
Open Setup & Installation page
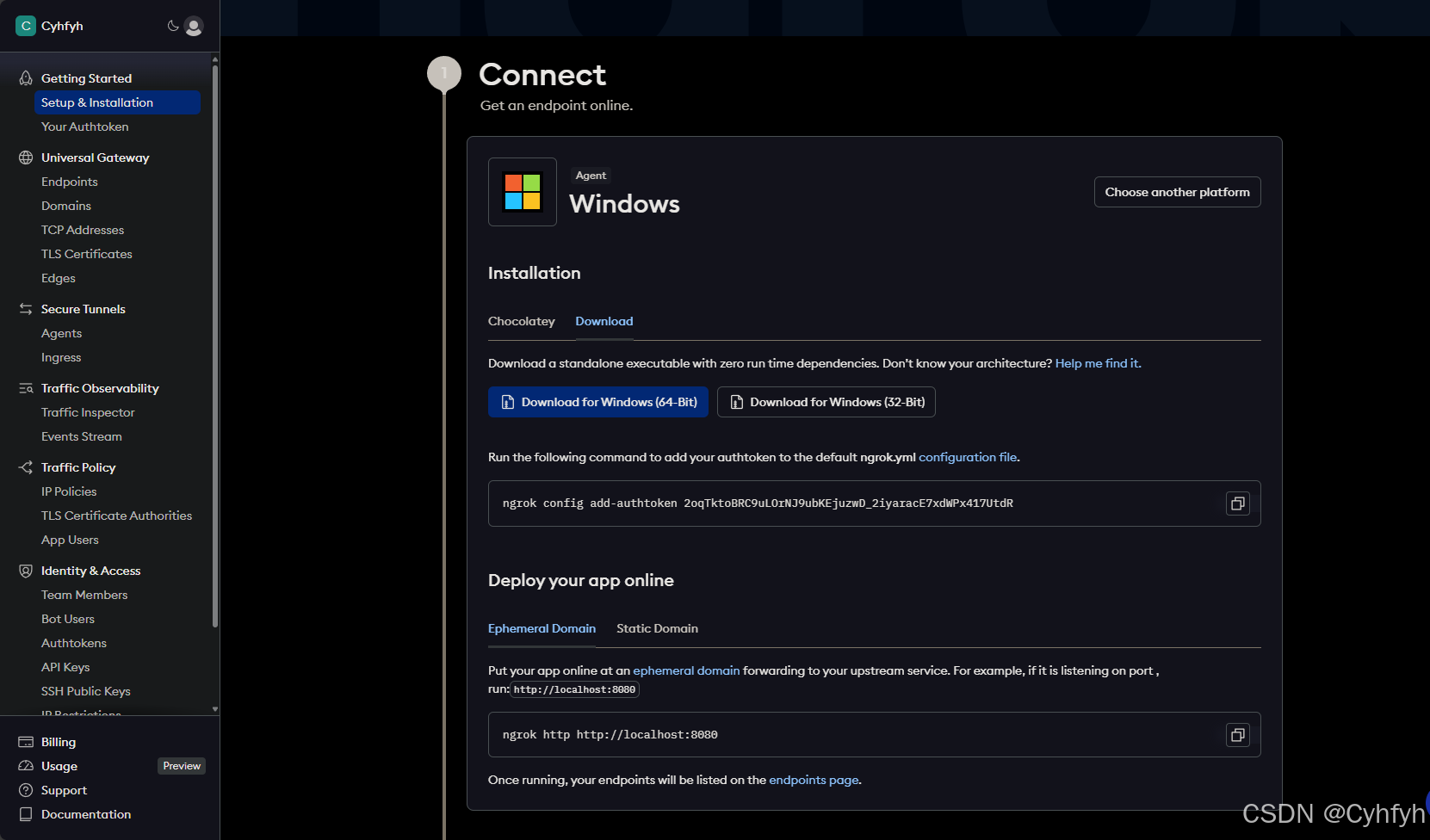click(x=117, y=102)
